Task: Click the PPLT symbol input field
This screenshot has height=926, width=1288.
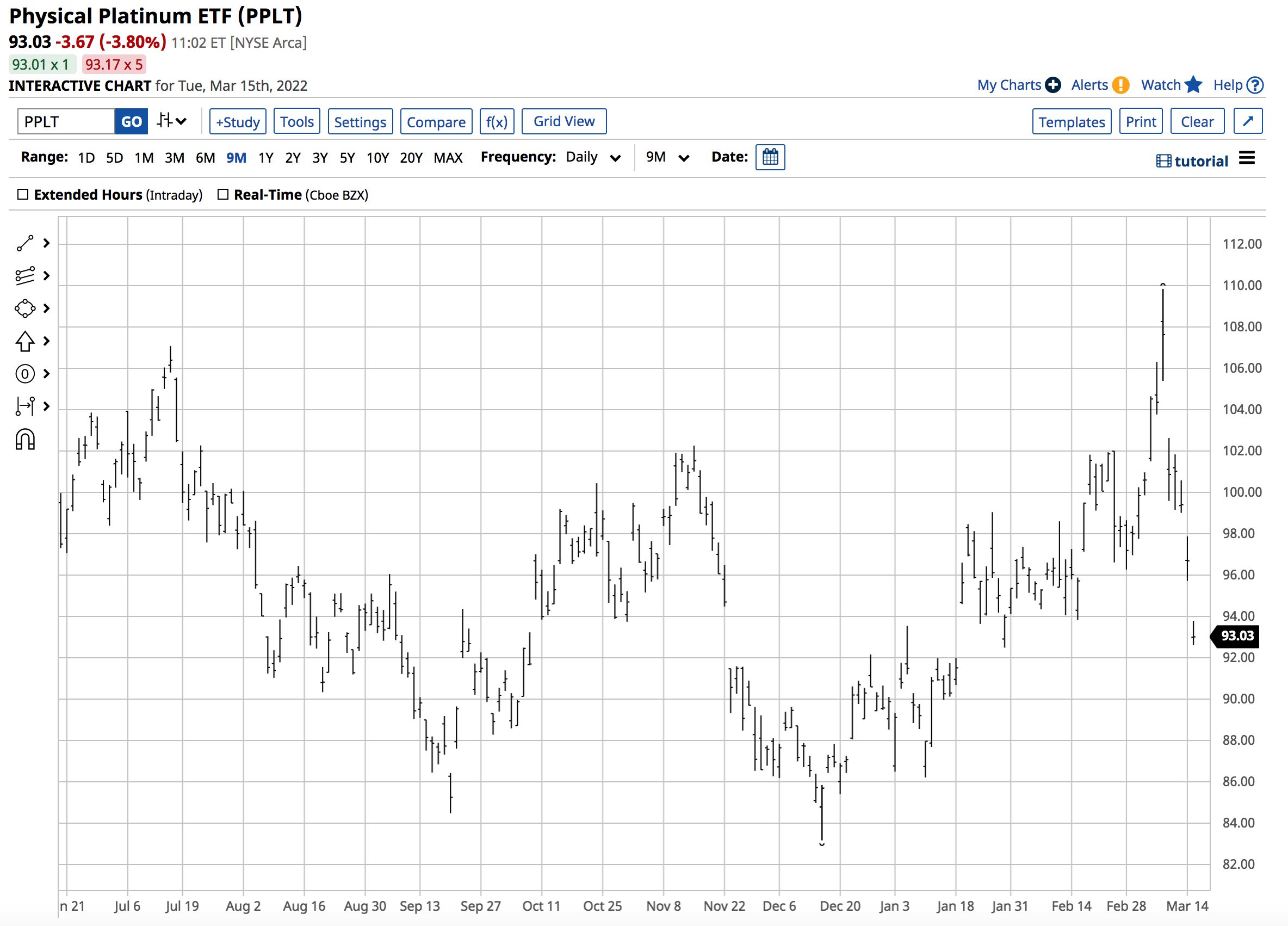Action: tap(66, 121)
